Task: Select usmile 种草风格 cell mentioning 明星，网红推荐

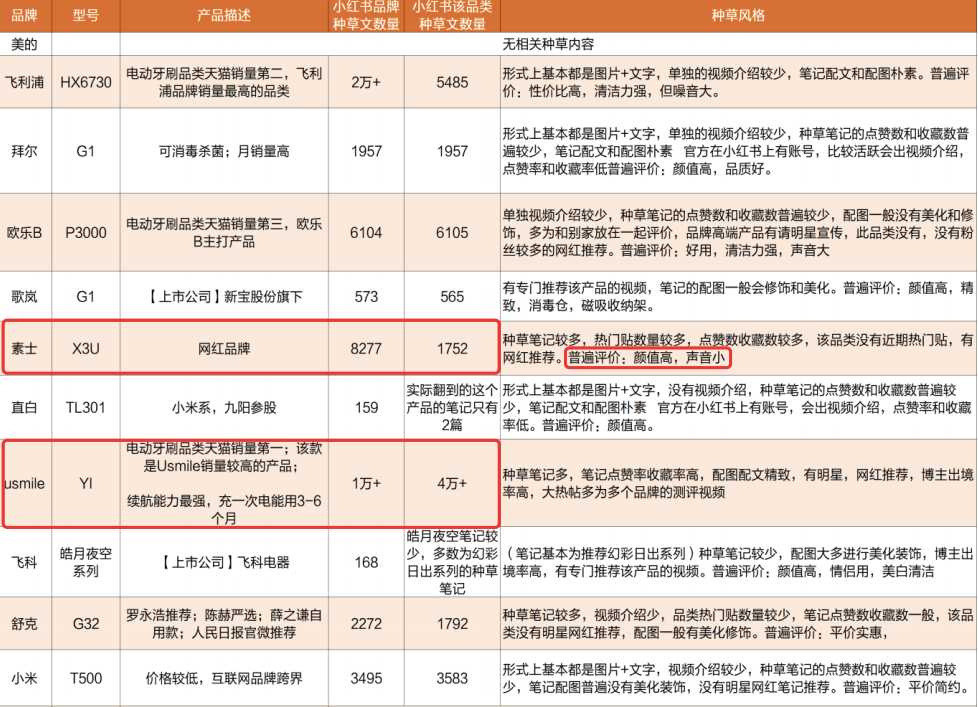Action: point(738,483)
